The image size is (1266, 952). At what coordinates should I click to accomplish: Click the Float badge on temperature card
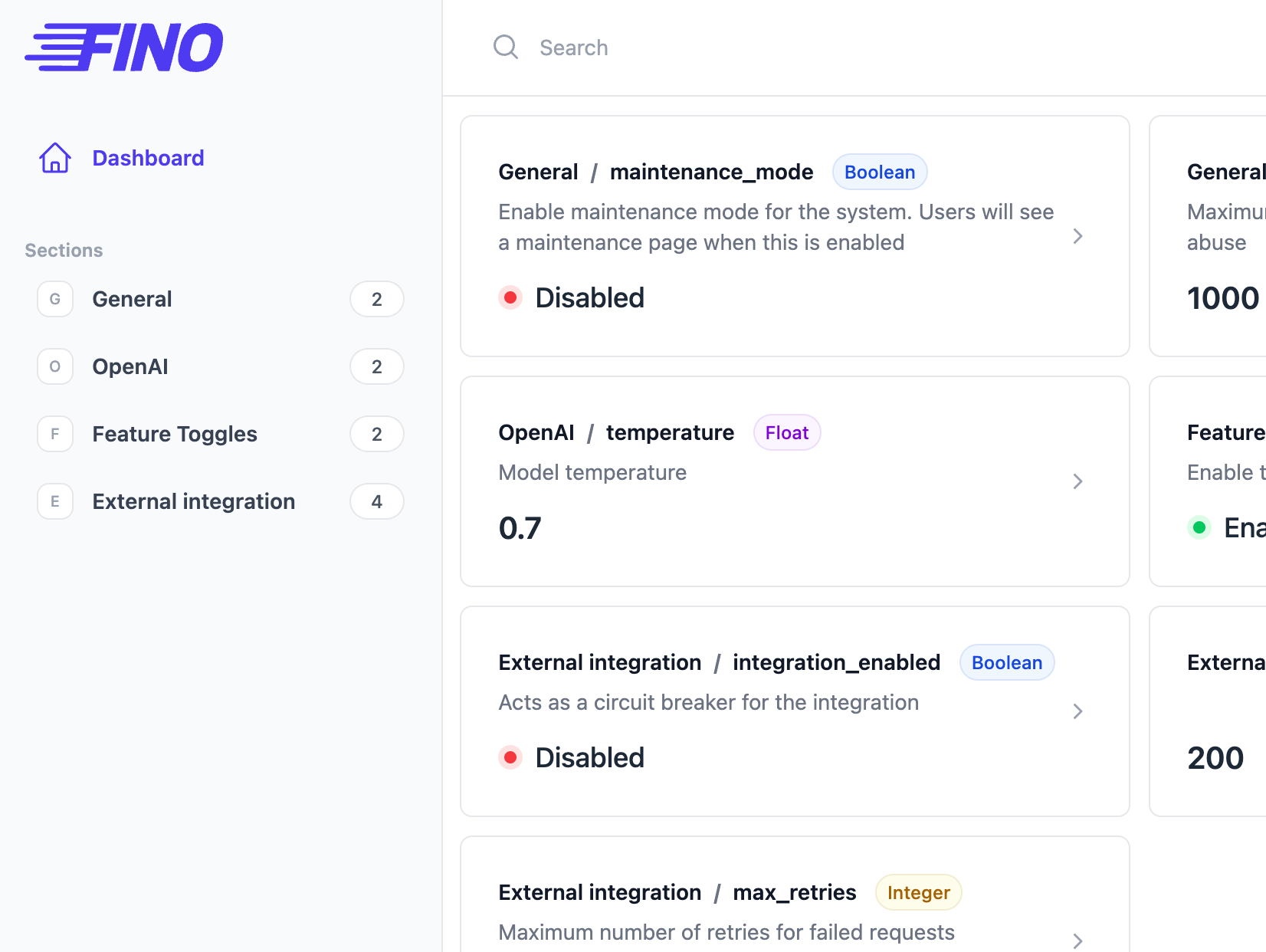(x=787, y=432)
